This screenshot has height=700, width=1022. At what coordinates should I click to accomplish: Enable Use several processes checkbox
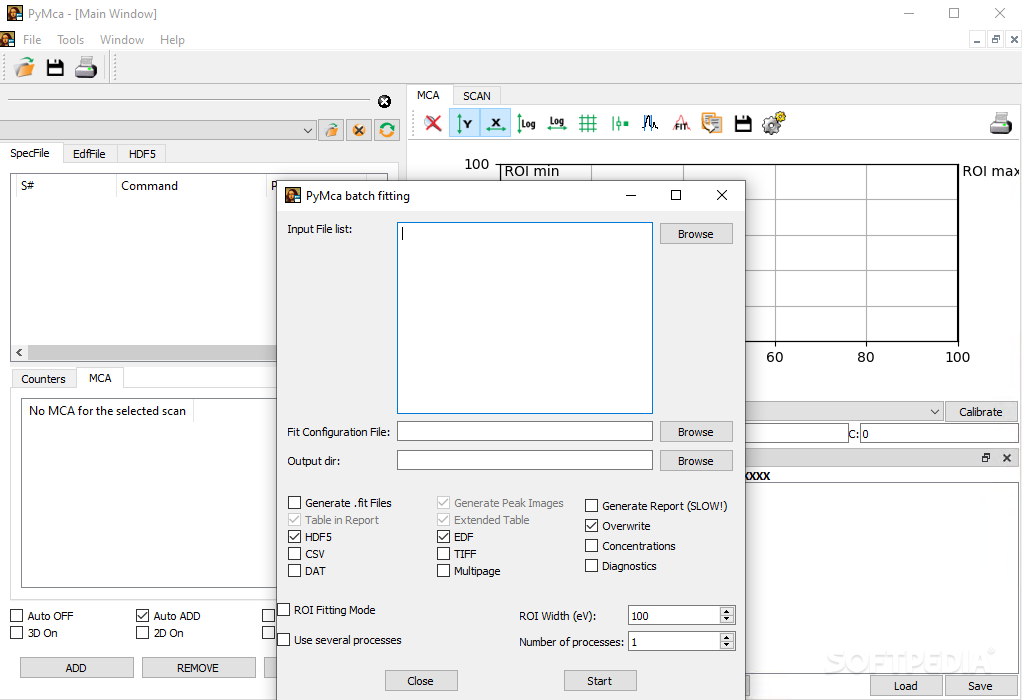[284, 639]
